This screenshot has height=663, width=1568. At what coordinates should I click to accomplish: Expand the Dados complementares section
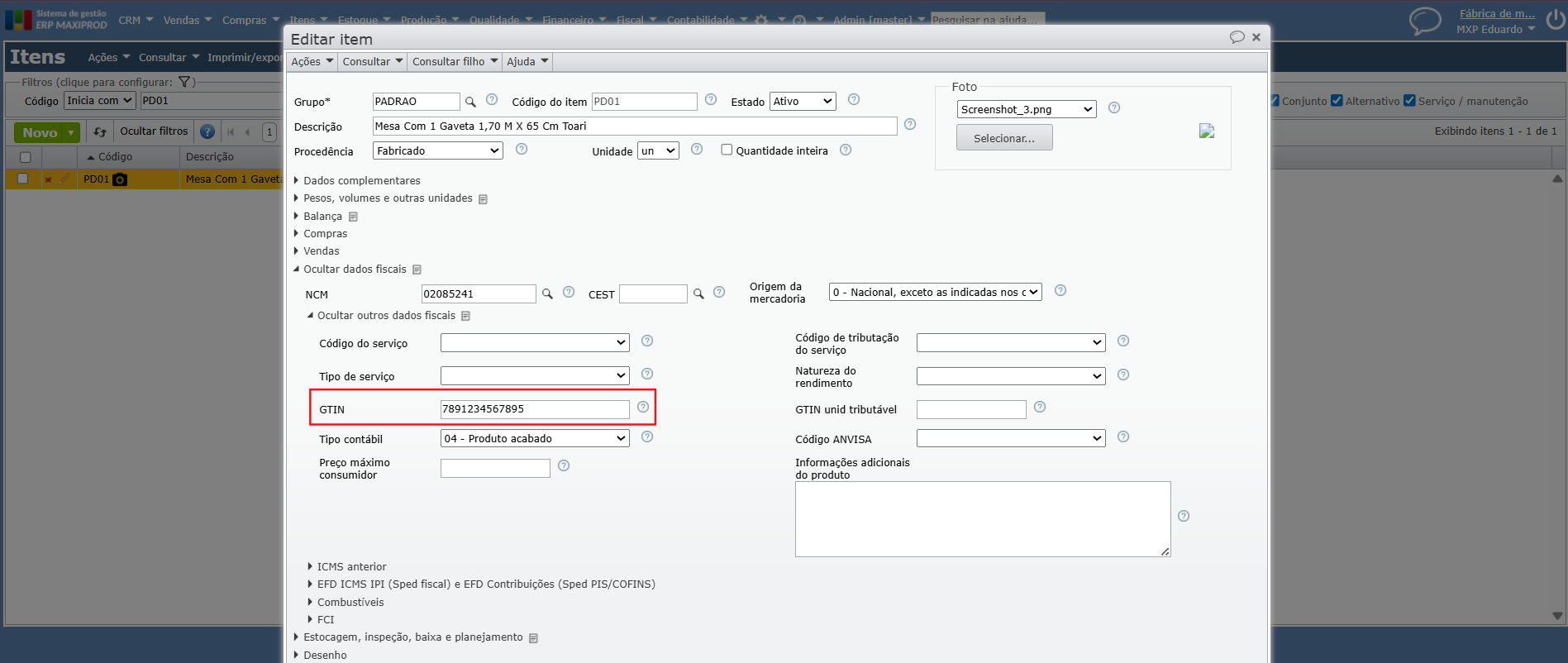click(361, 180)
